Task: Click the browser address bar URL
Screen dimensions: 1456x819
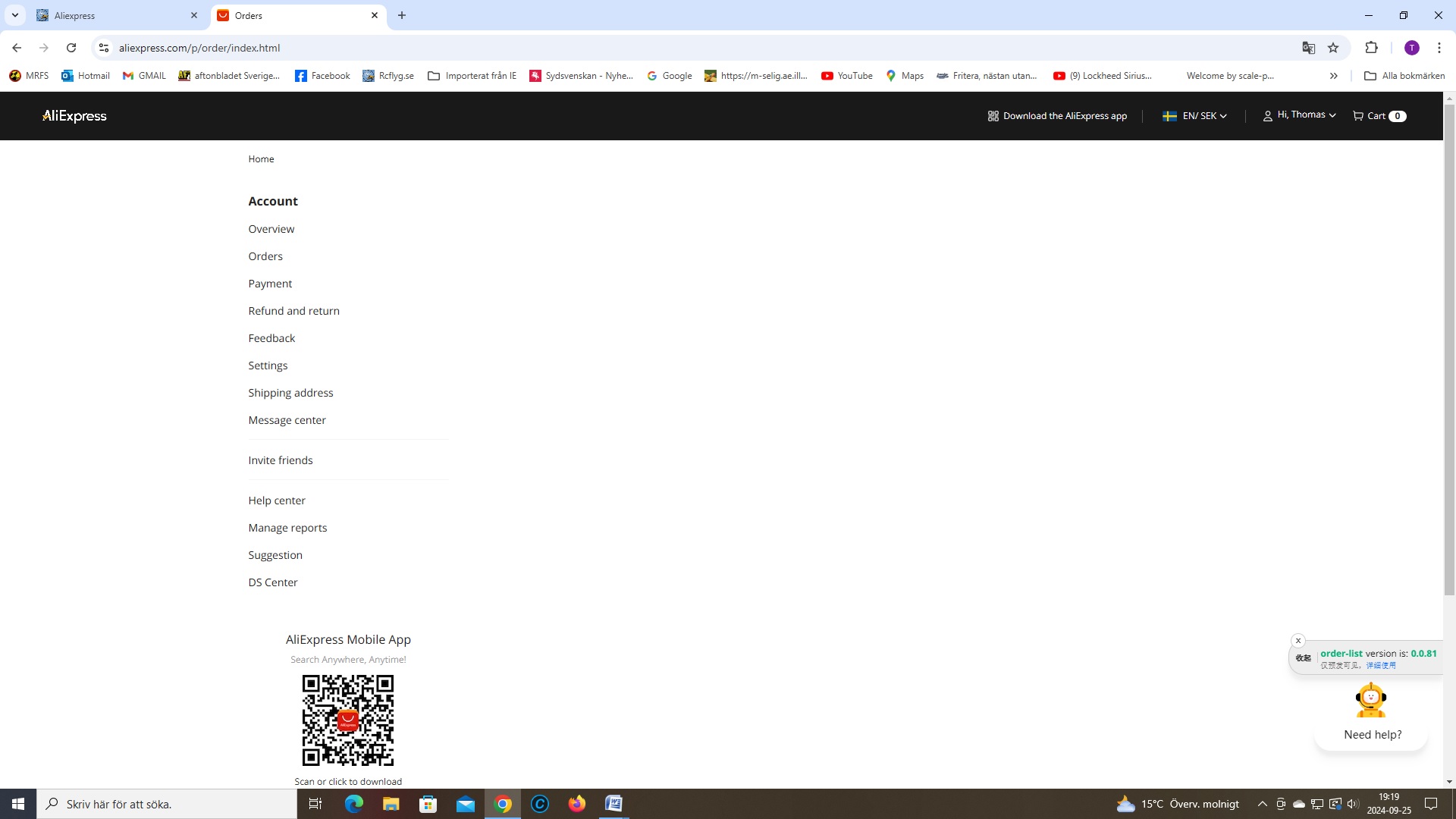Action: pyautogui.click(x=199, y=48)
